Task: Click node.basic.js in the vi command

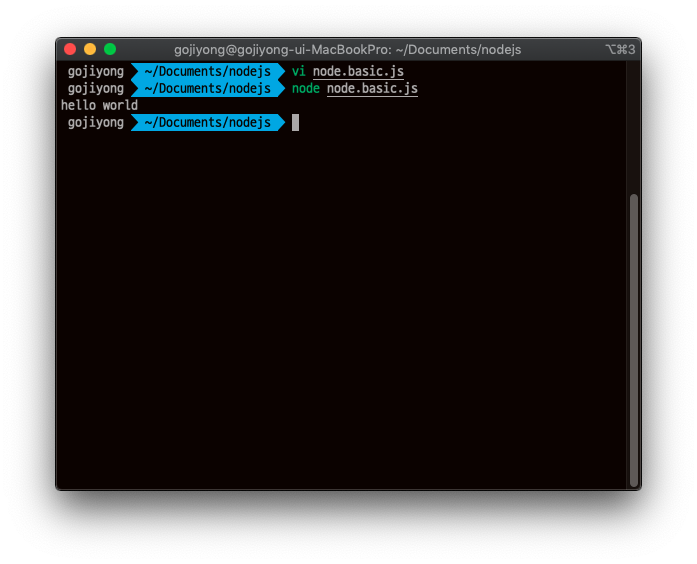Action: pyautogui.click(x=358, y=72)
